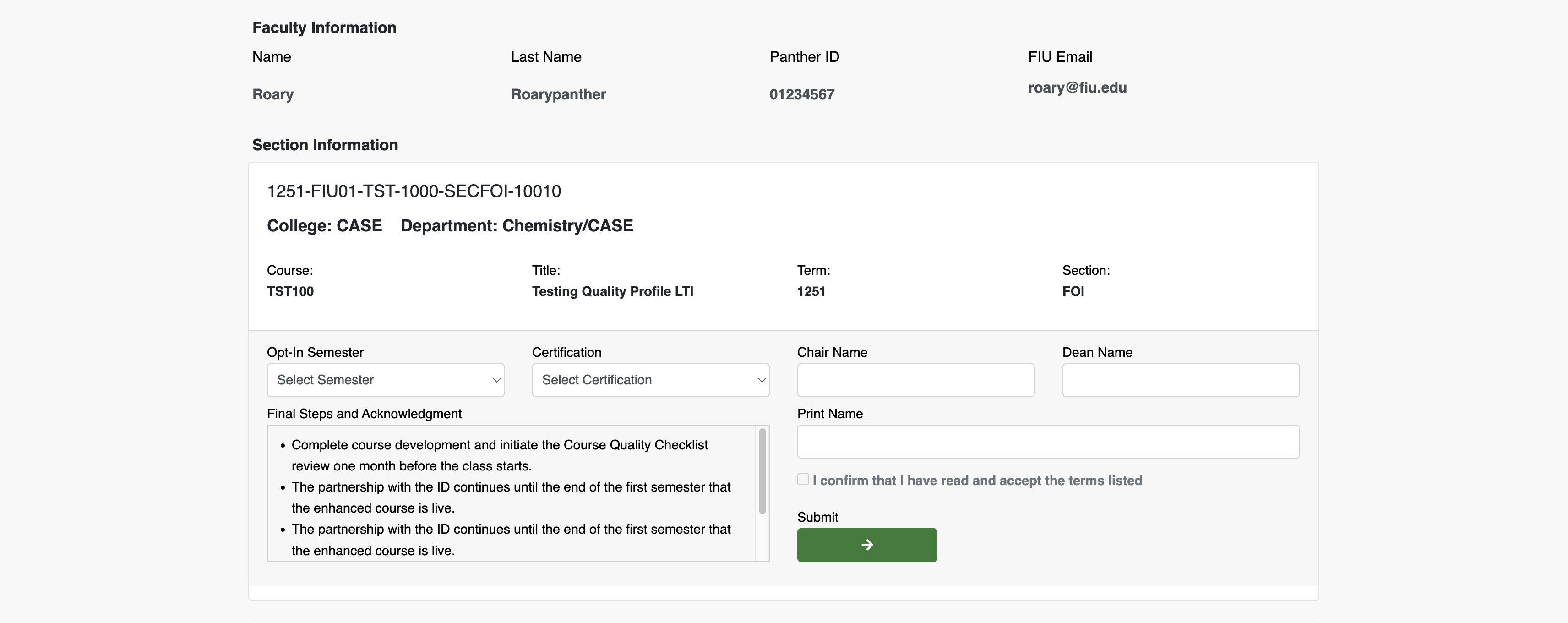Viewport: 1568px width, 623px height.
Task: Click the Dean Name input field
Action: [1181, 380]
